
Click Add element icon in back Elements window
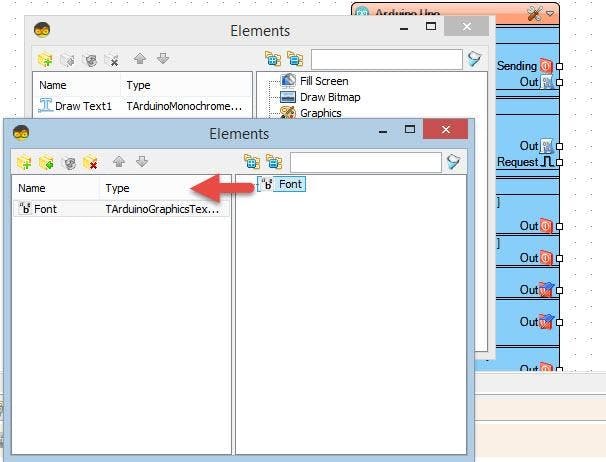45,60
